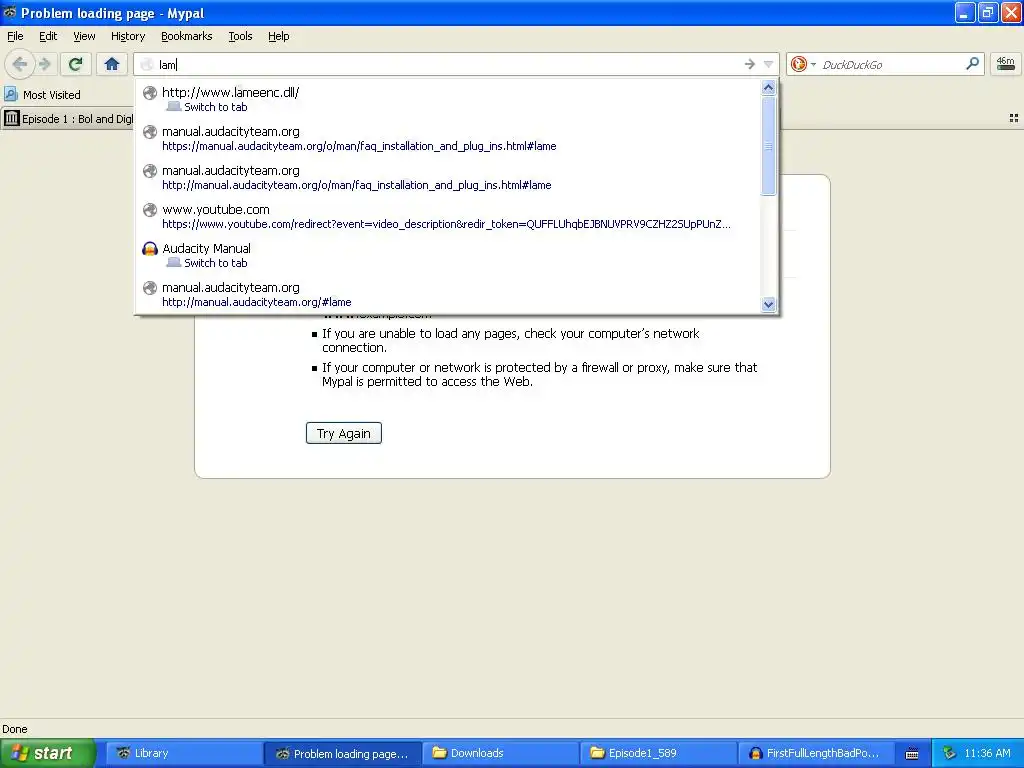The width and height of the screenshot is (1024, 768).
Task: Open the File menu
Action: 15,36
